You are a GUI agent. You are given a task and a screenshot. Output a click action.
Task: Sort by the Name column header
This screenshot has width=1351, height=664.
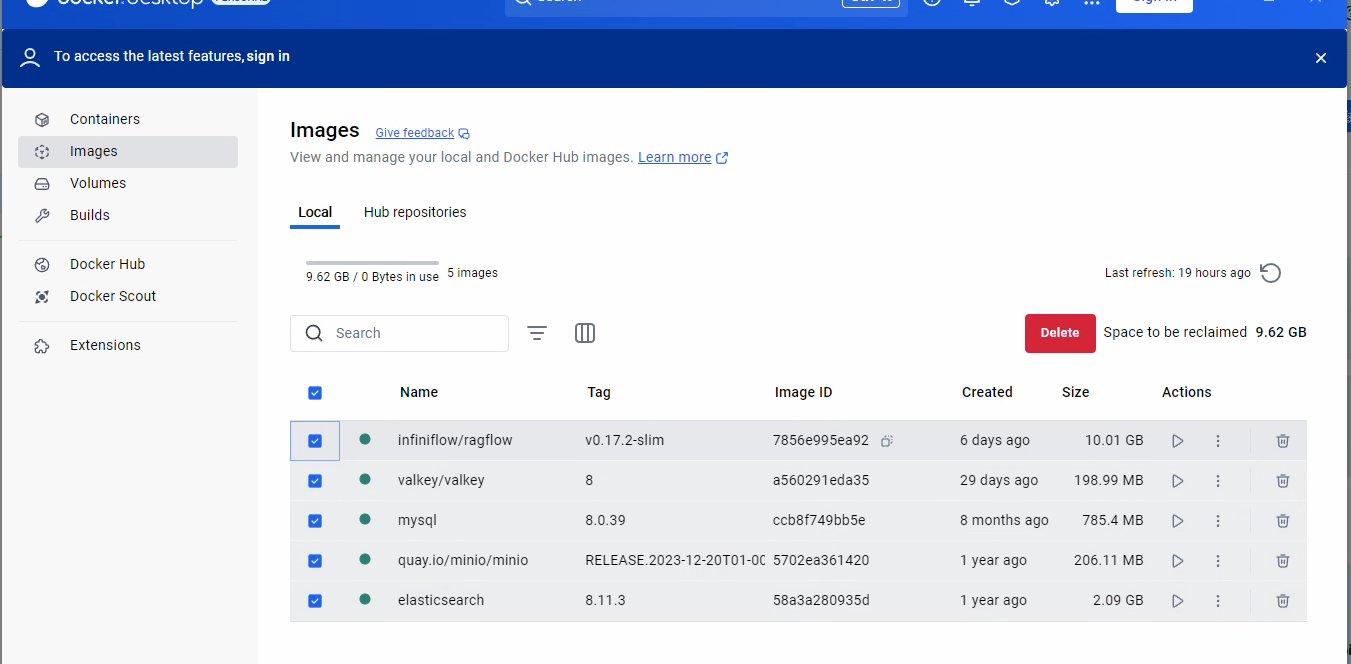[419, 392]
